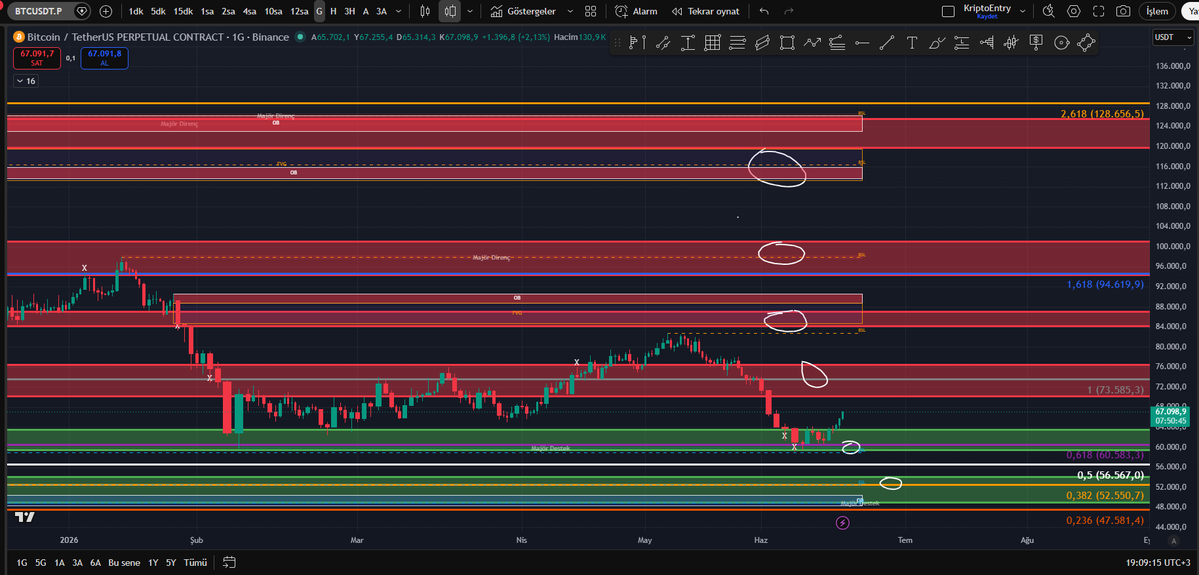Take a snapshot with camera icon
This screenshot has width=1199, height=575.
pos(1123,11)
